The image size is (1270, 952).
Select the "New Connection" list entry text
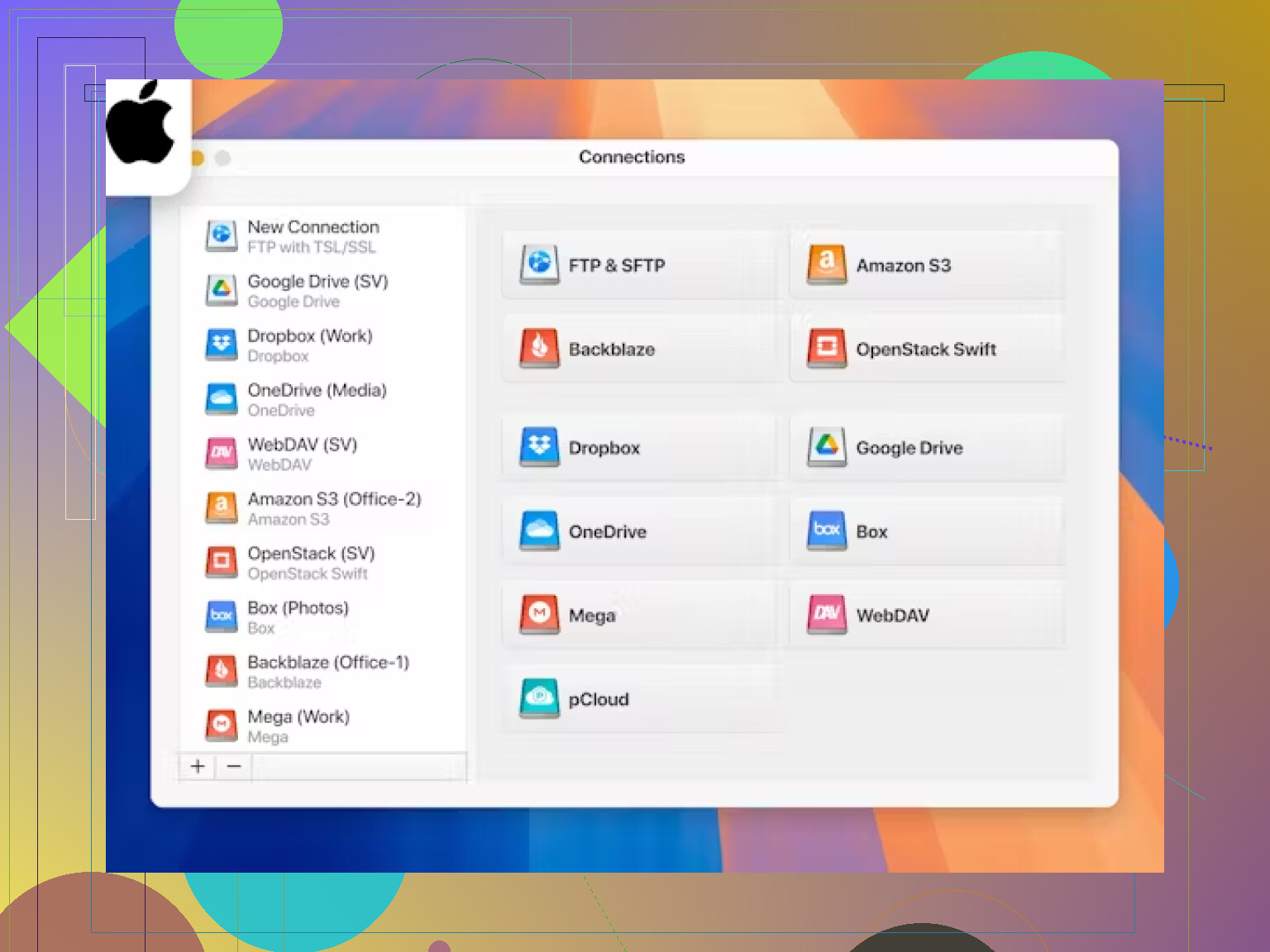click(x=313, y=226)
